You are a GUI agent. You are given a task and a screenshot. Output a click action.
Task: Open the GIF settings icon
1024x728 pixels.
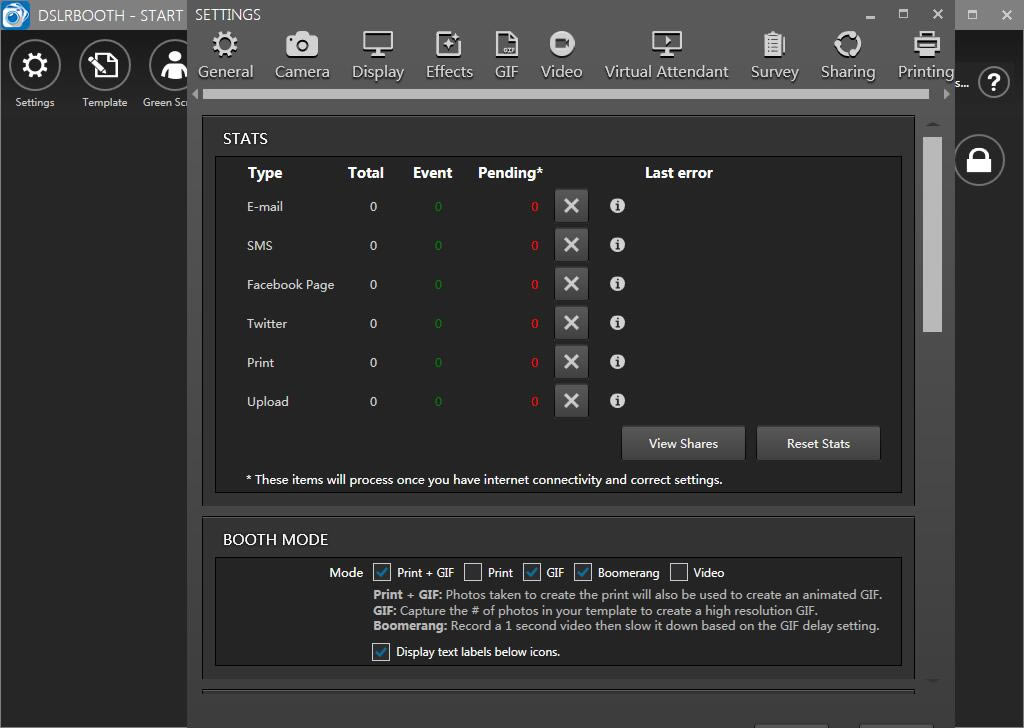coord(506,52)
